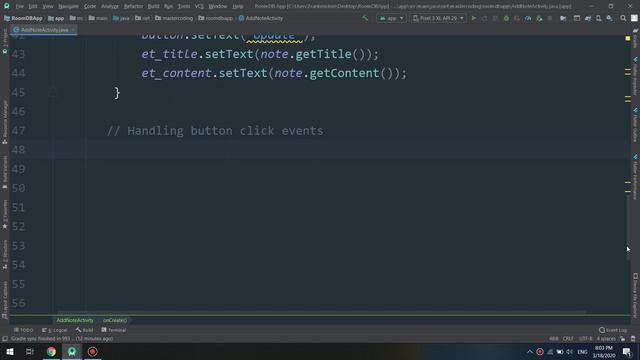This screenshot has height=360, width=640.
Task: Open the Event Log
Action: click(x=613, y=330)
